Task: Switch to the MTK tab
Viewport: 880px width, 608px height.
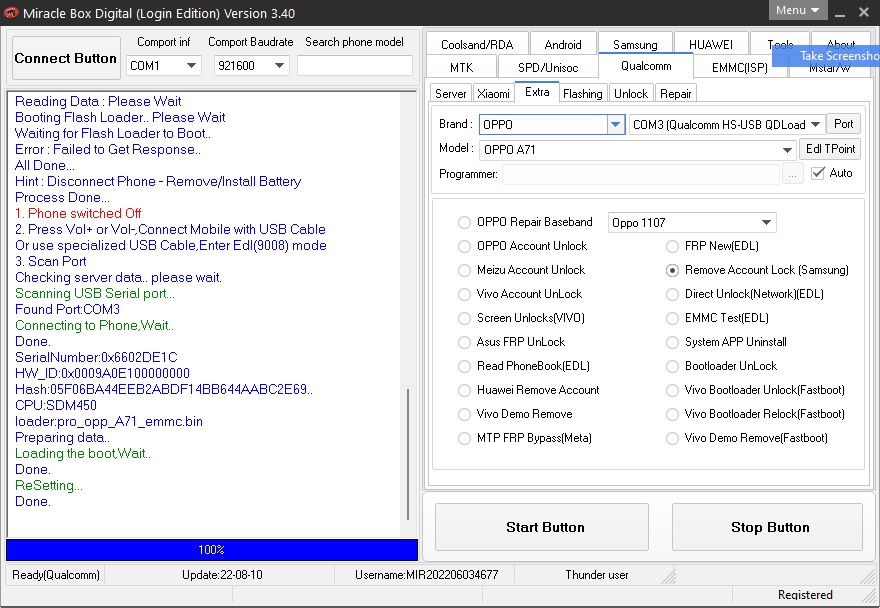Action: [461, 68]
